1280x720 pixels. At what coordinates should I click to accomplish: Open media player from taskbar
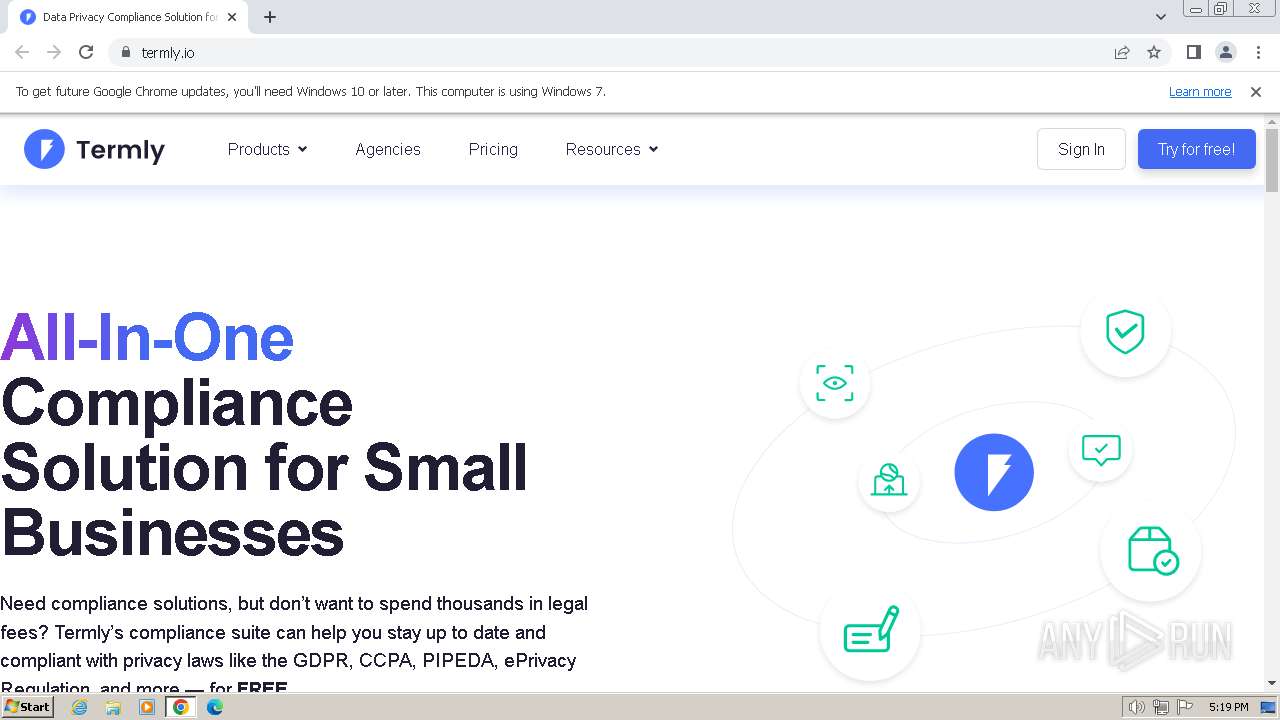[x=147, y=707]
